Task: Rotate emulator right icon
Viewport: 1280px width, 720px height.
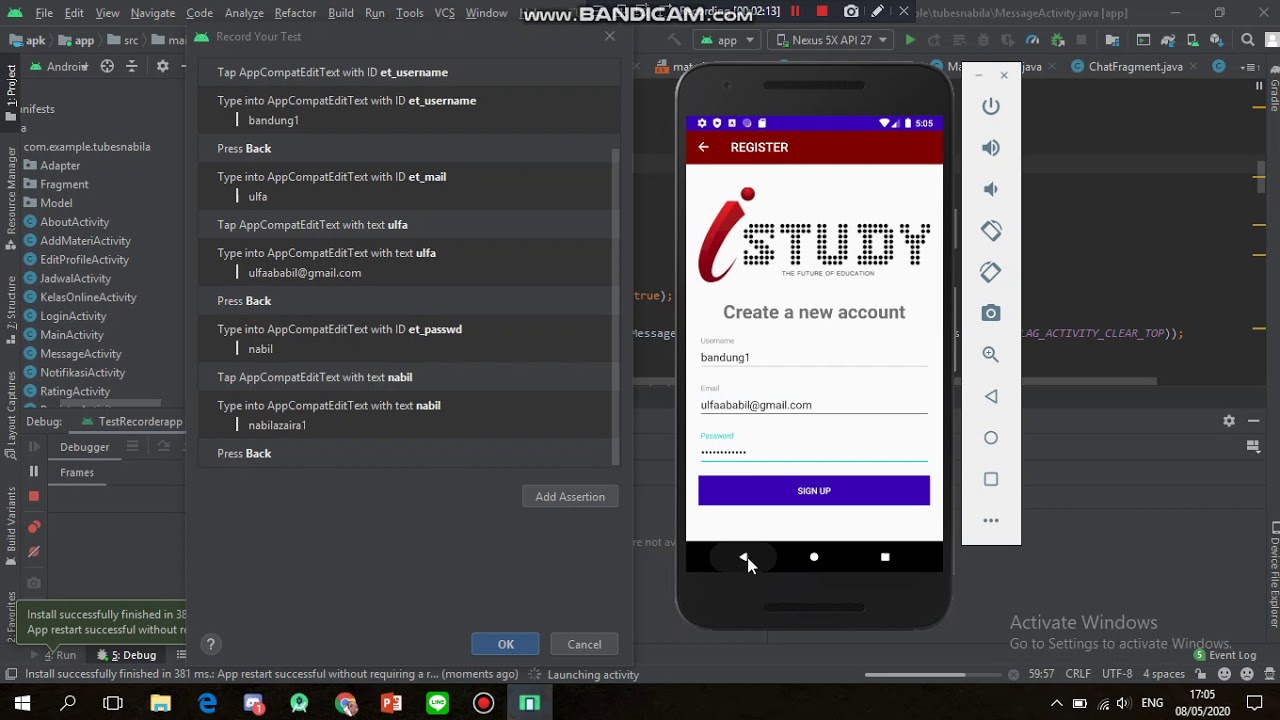Action: pos(991,272)
